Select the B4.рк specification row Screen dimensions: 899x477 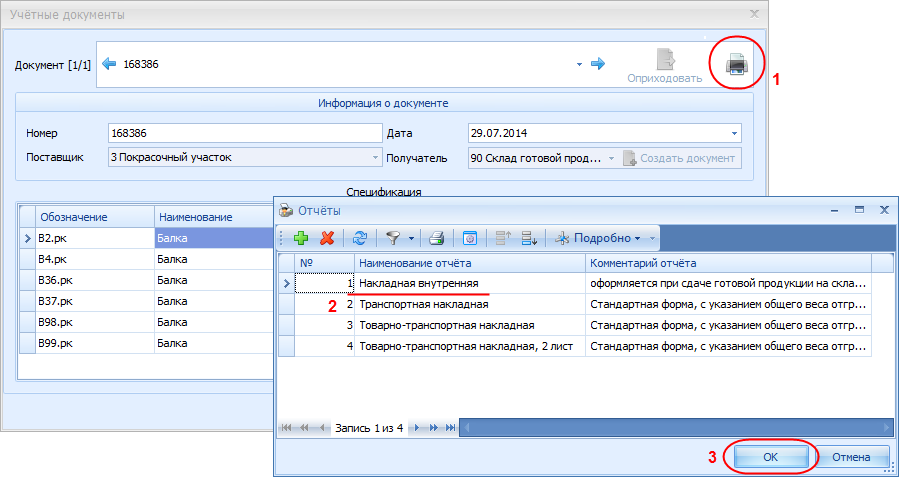(146, 259)
